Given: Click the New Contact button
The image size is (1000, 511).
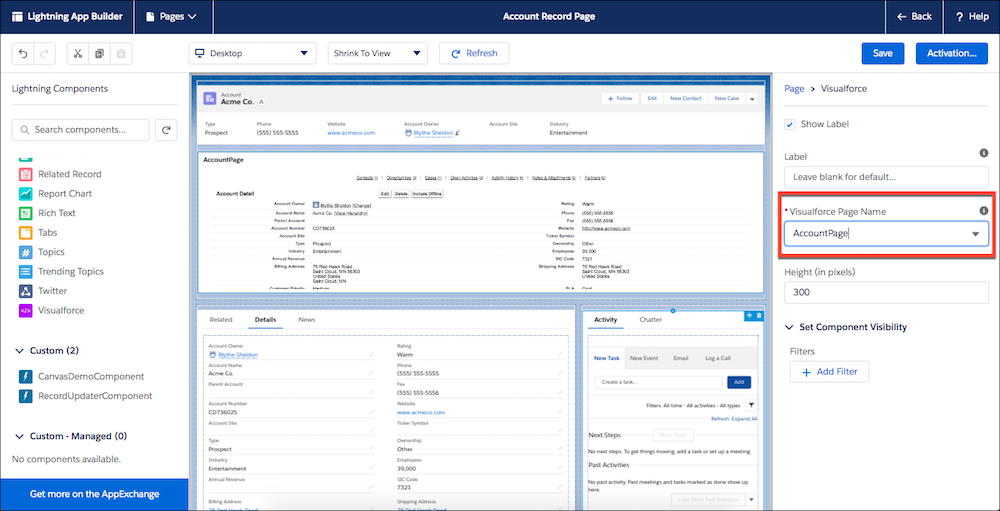Looking at the screenshot, I should pos(686,99).
